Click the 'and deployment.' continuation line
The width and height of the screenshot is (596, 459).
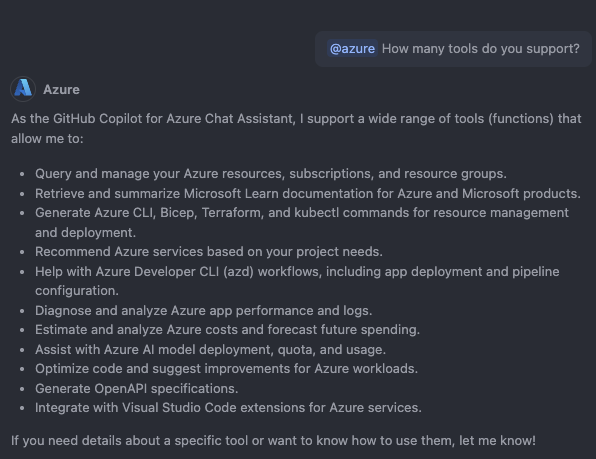point(85,233)
